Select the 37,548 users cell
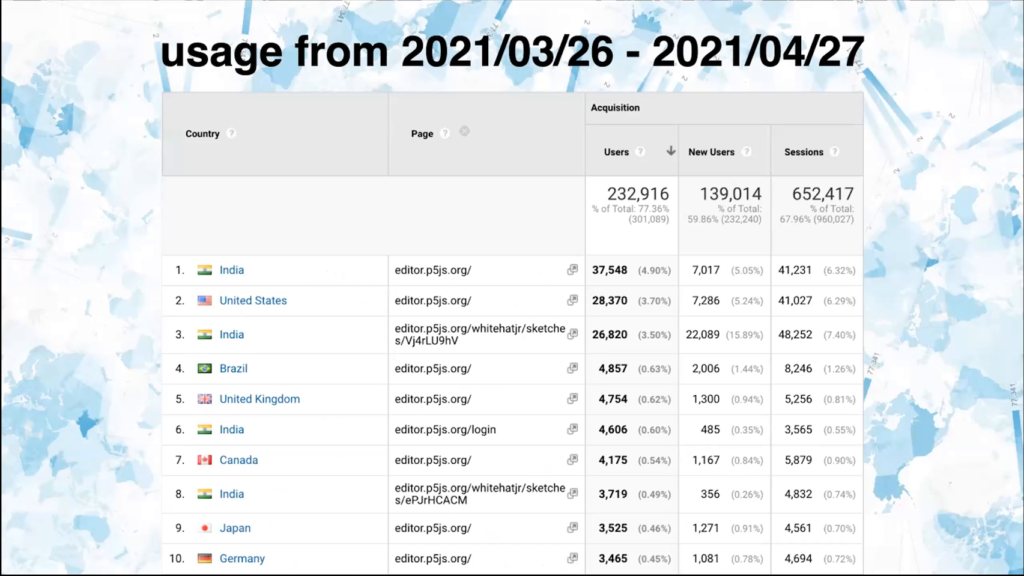Image resolution: width=1024 pixels, height=576 pixels. [609, 270]
